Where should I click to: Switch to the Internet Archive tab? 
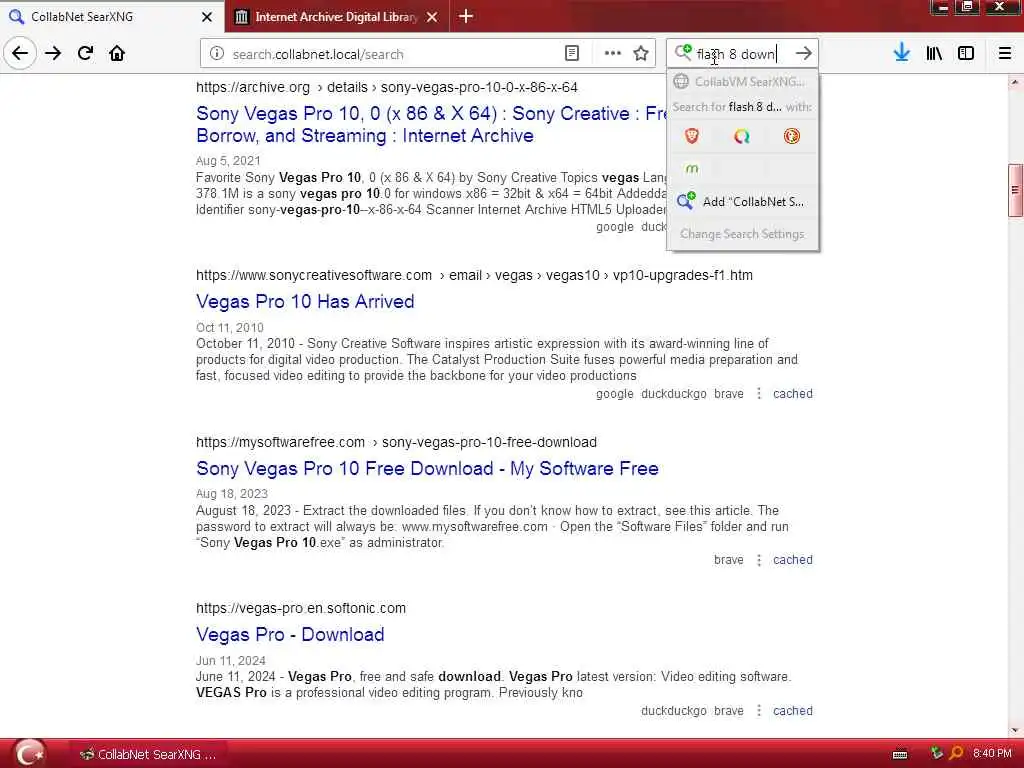click(336, 16)
